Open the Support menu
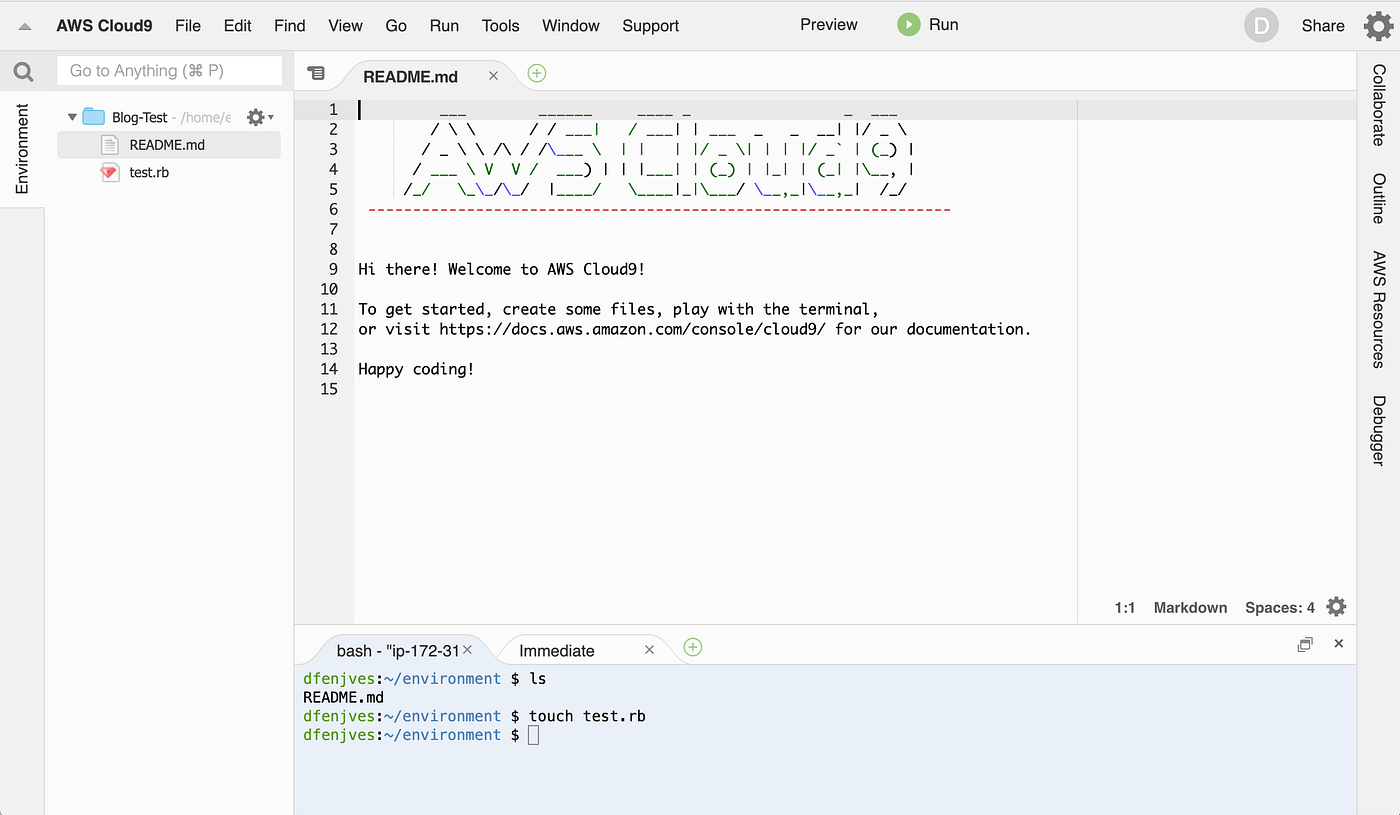 651,26
